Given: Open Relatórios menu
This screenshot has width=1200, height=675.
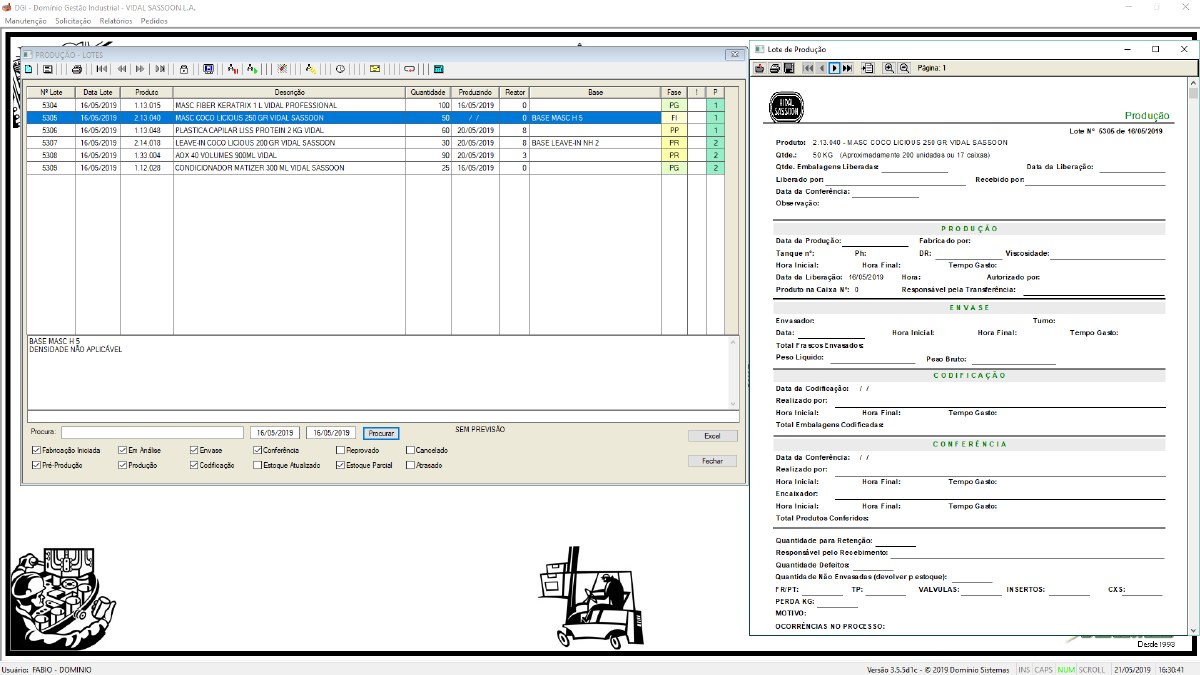Looking at the screenshot, I should 116,20.
